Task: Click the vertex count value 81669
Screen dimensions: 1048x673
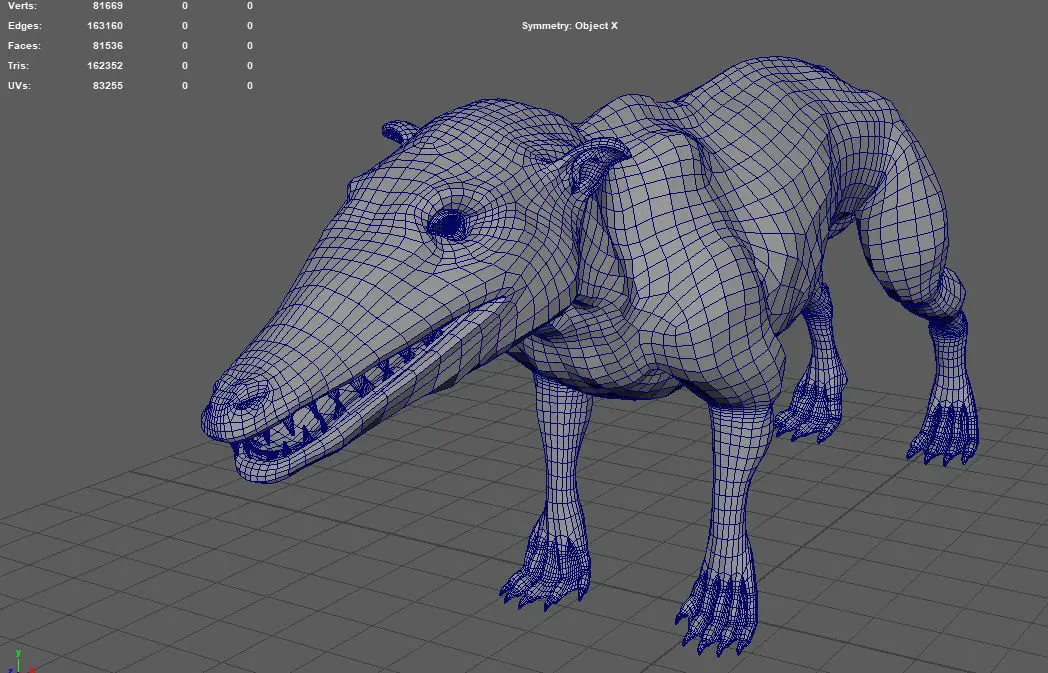Action: 108,5
